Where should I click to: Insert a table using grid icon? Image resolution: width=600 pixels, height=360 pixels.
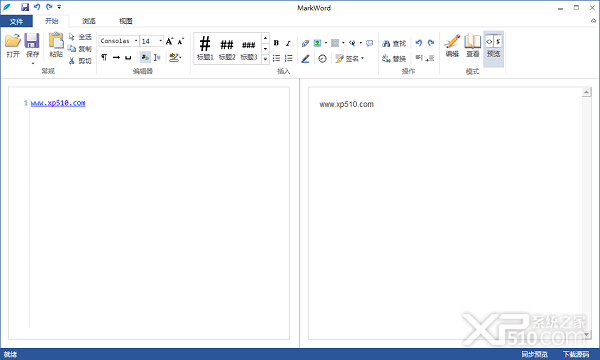click(x=335, y=43)
